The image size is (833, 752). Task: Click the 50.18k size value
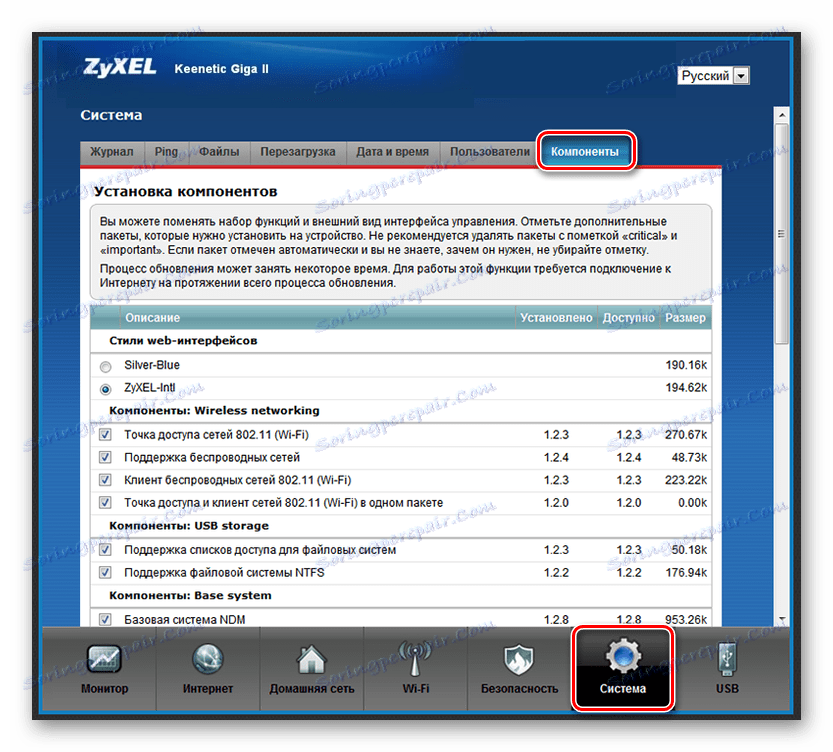(689, 550)
